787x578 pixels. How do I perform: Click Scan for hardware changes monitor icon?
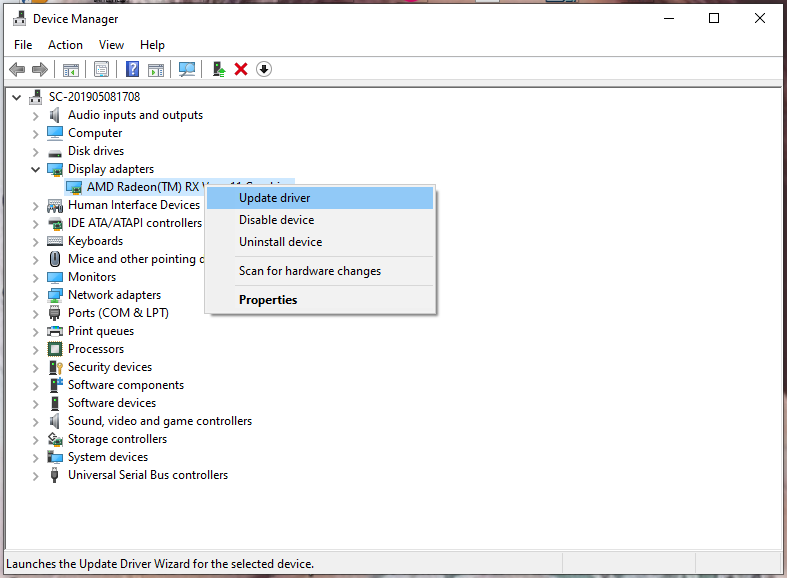pyautogui.click(x=187, y=69)
